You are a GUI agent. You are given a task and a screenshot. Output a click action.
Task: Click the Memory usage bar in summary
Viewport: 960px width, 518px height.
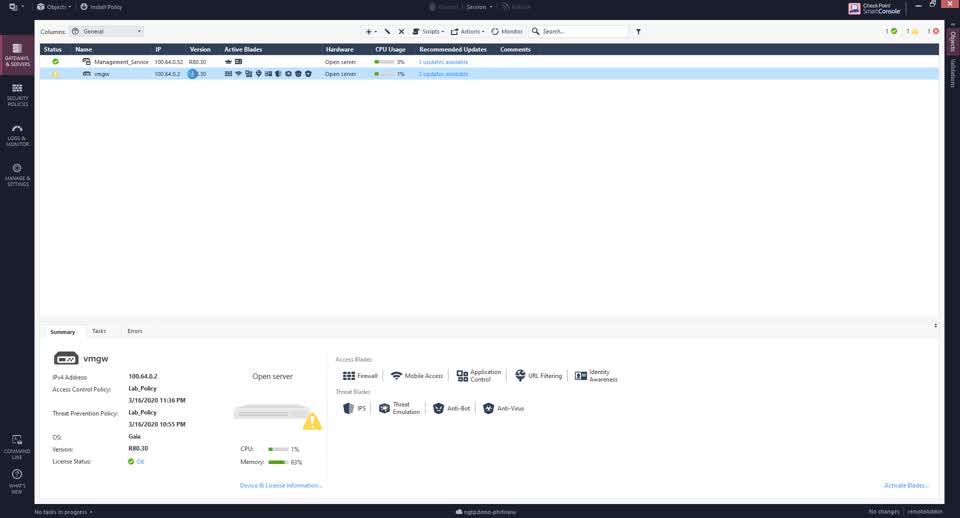coord(278,462)
